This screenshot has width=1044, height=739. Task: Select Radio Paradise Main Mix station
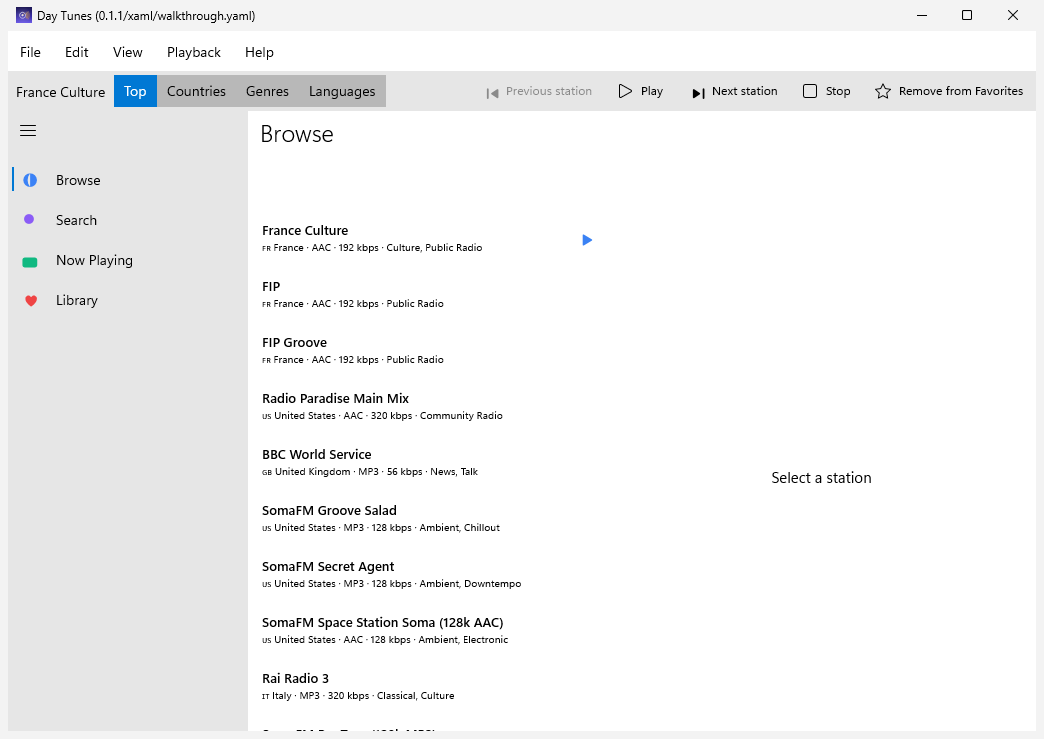[x=427, y=406]
